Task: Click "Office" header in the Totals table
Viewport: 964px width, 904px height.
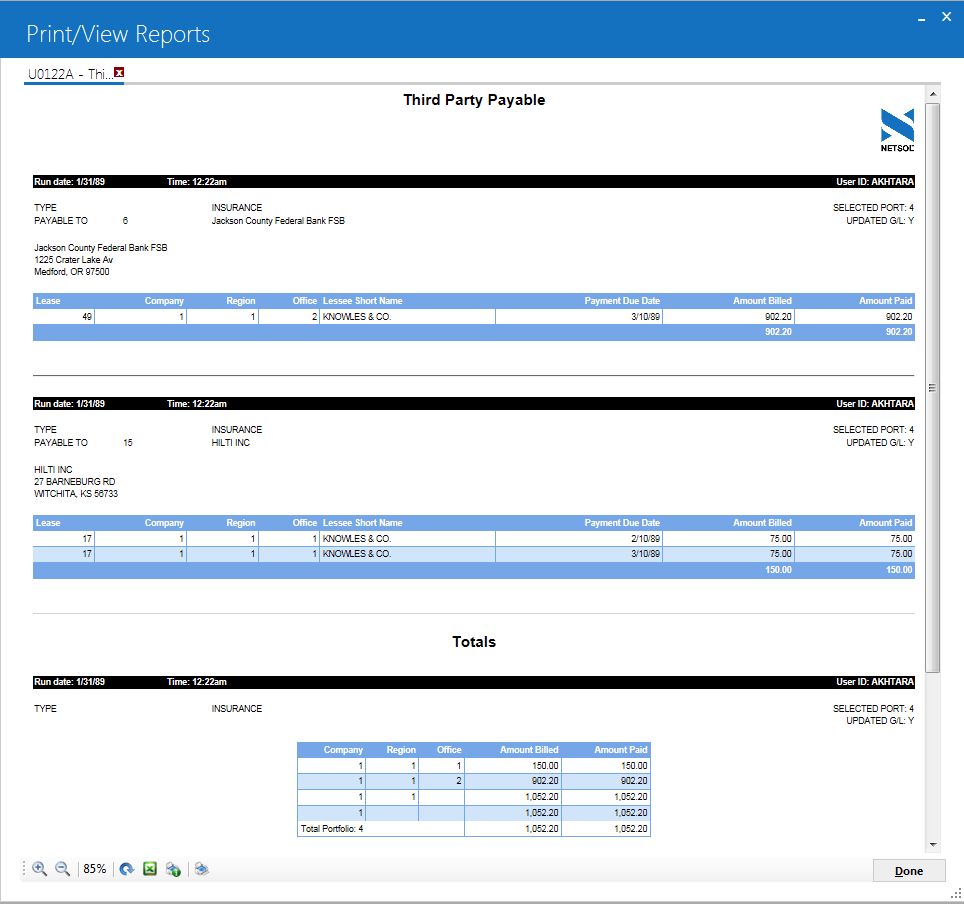Action: pyautogui.click(x=449, y=750)
